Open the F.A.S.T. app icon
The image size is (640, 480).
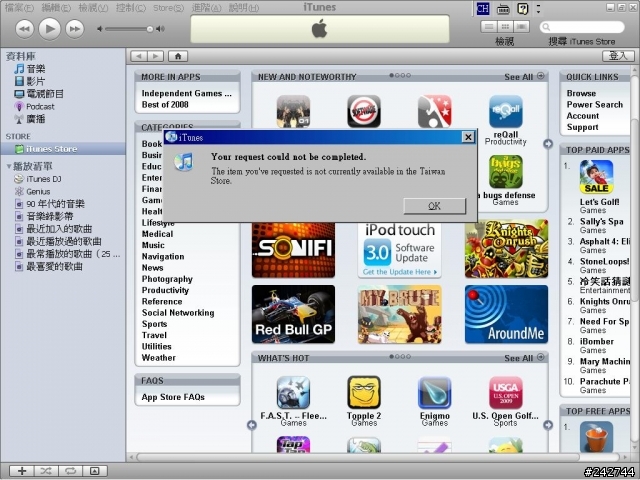click(293, 393)
